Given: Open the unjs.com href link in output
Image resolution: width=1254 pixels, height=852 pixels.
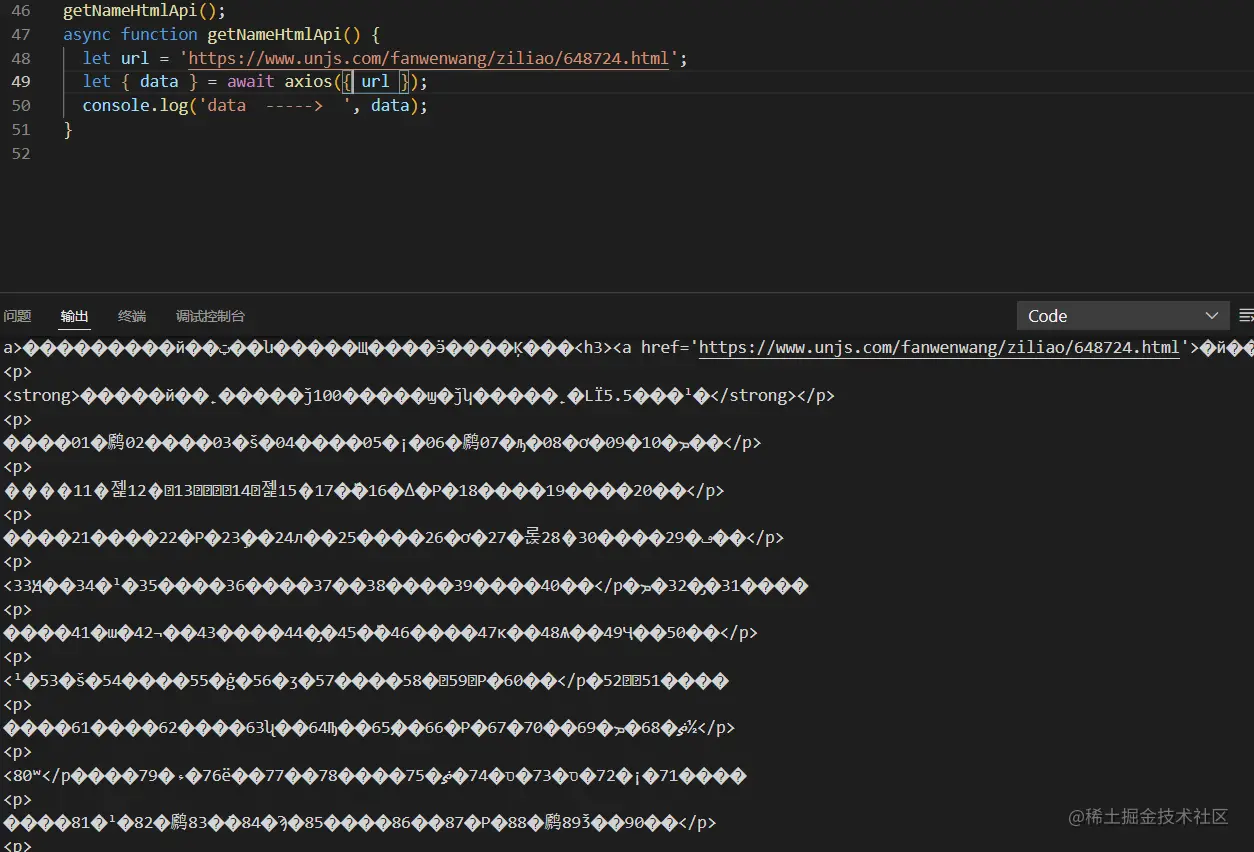Looking at the screenshot, I should [x=939, y=348].
